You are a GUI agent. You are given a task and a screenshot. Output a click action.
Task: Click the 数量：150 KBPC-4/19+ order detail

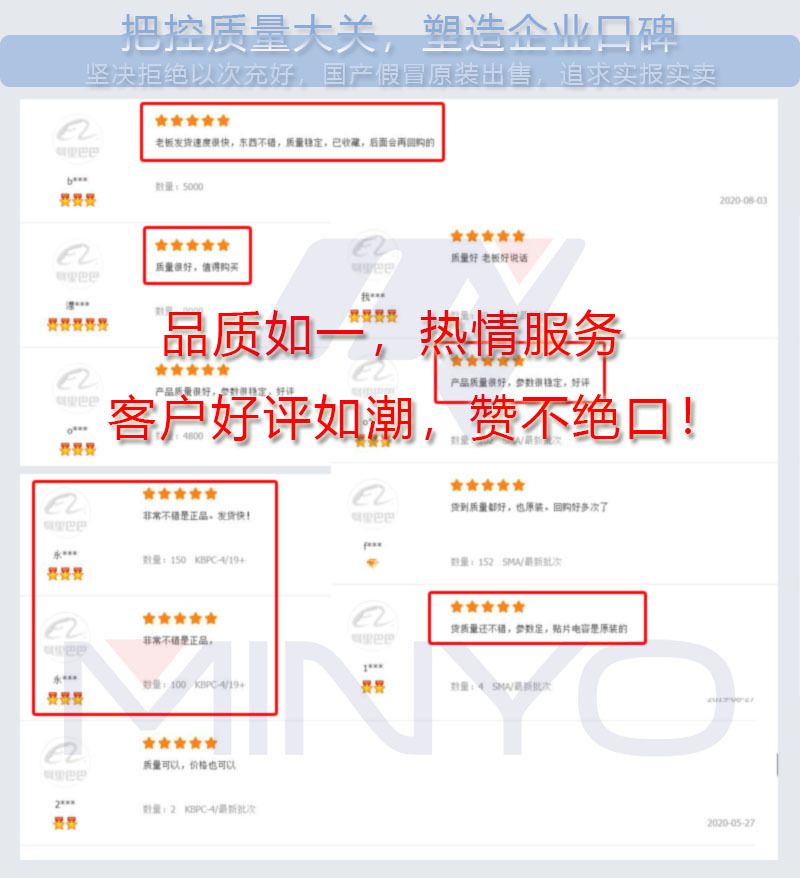pos(194,559)
